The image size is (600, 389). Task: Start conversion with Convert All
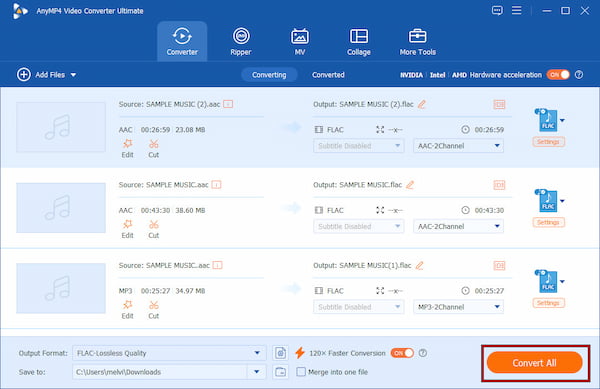click(x=535, y=363)
